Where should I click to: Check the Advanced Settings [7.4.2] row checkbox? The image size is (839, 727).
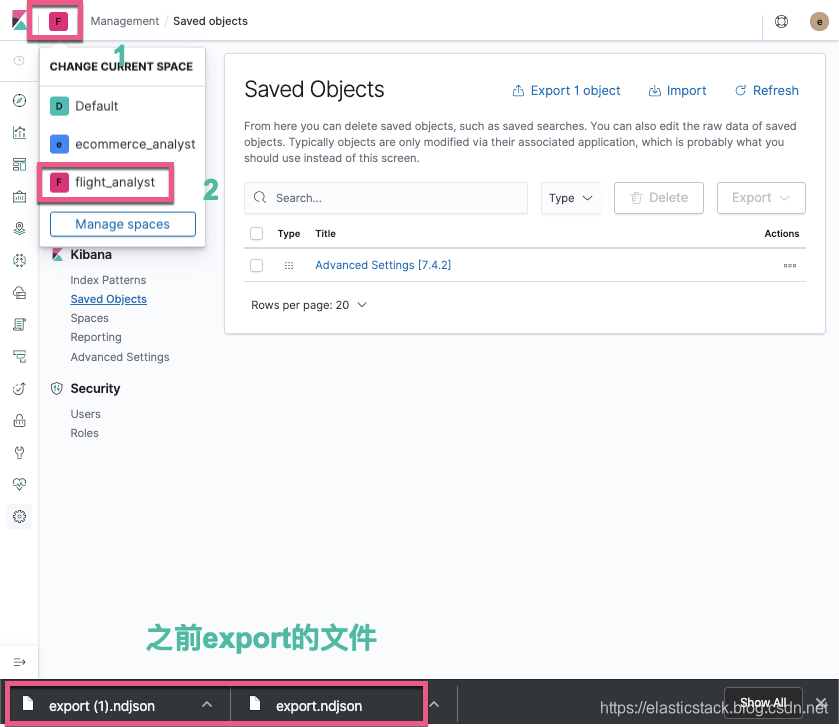point(256,265)
